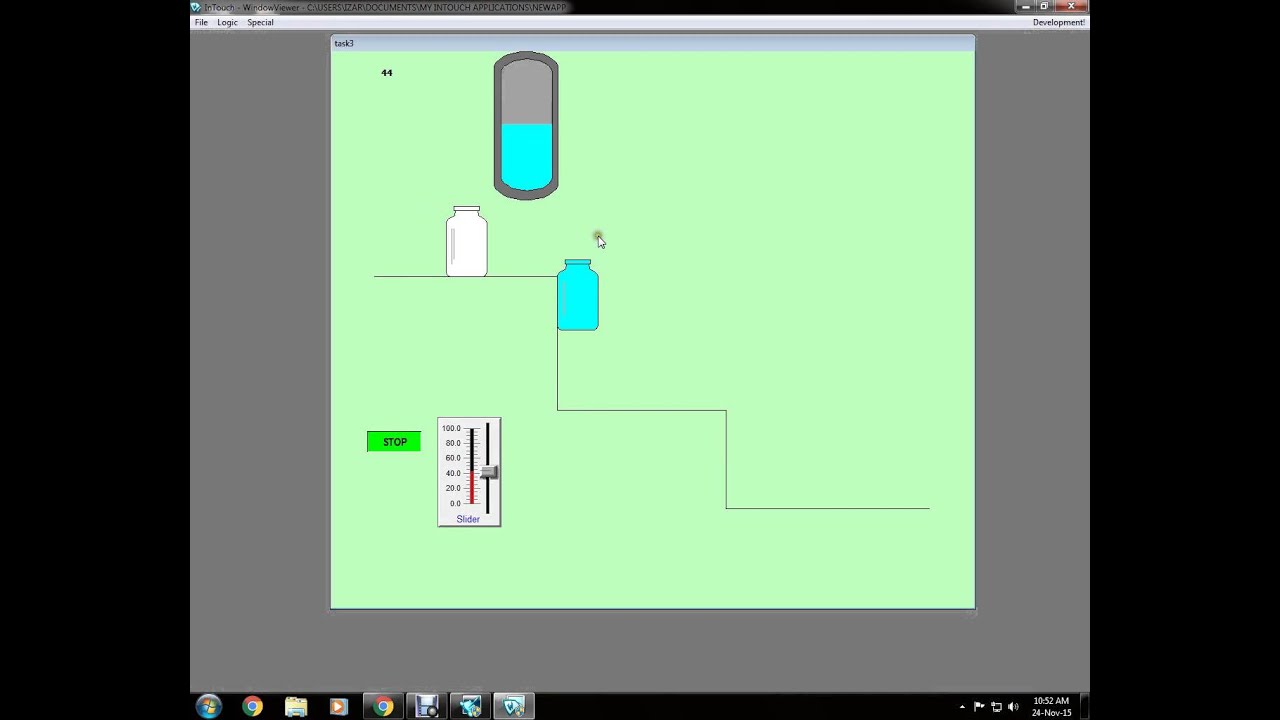Image resolution: width=1280 pixels, height=720 pixels.
Task: Switch to the running Chrome window in the taskbar
Action: tap(383, 707)
